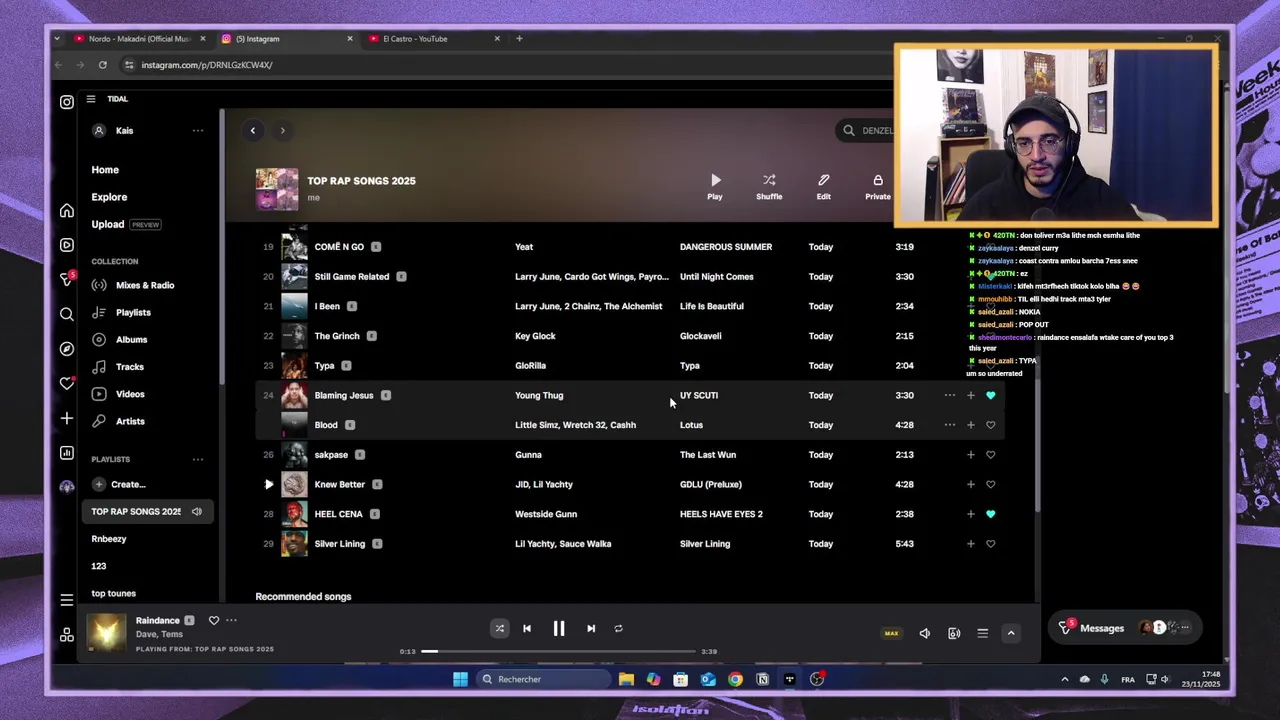Open options dots next to Kais profile
This screenshot has width=1280, height=720.
[198, 130]
